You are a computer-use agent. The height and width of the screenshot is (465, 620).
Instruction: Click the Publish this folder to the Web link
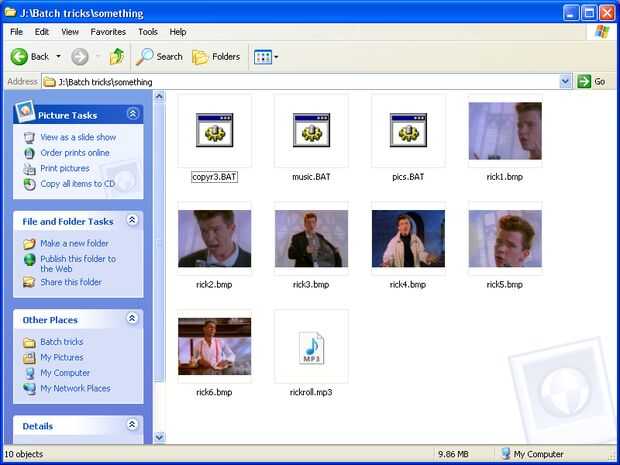pyautogui.click(x=78, y=264)
